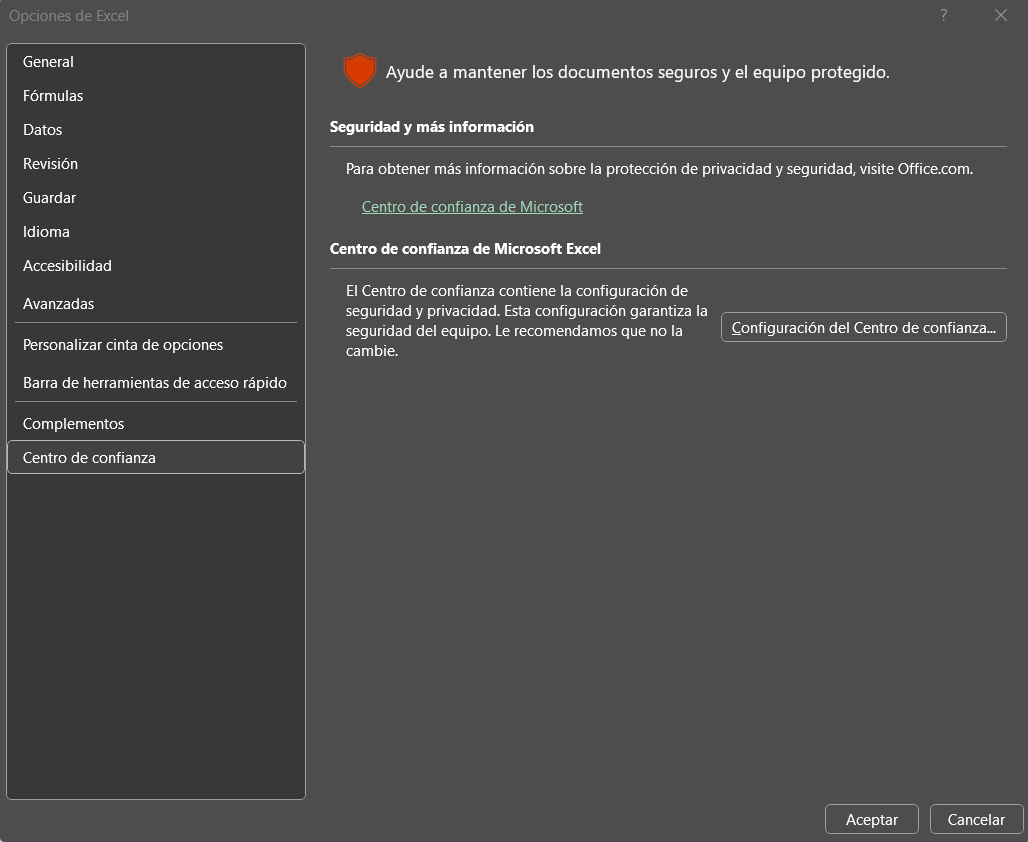Image resolution: width=1028 pixels, height=842 pixels.
Task: Close the Opciones de Excel dialog
Action: click(x=1000, y=15)
